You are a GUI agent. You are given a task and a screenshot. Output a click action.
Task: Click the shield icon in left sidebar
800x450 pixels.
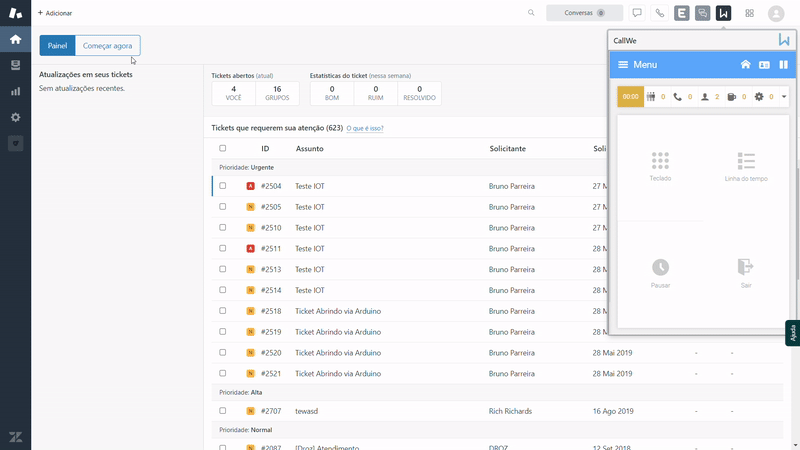[15, 143]
